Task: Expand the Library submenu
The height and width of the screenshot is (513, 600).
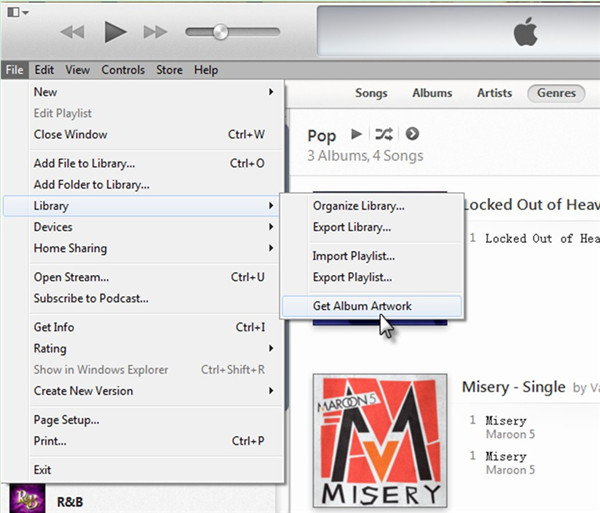Action: point(143,206)
